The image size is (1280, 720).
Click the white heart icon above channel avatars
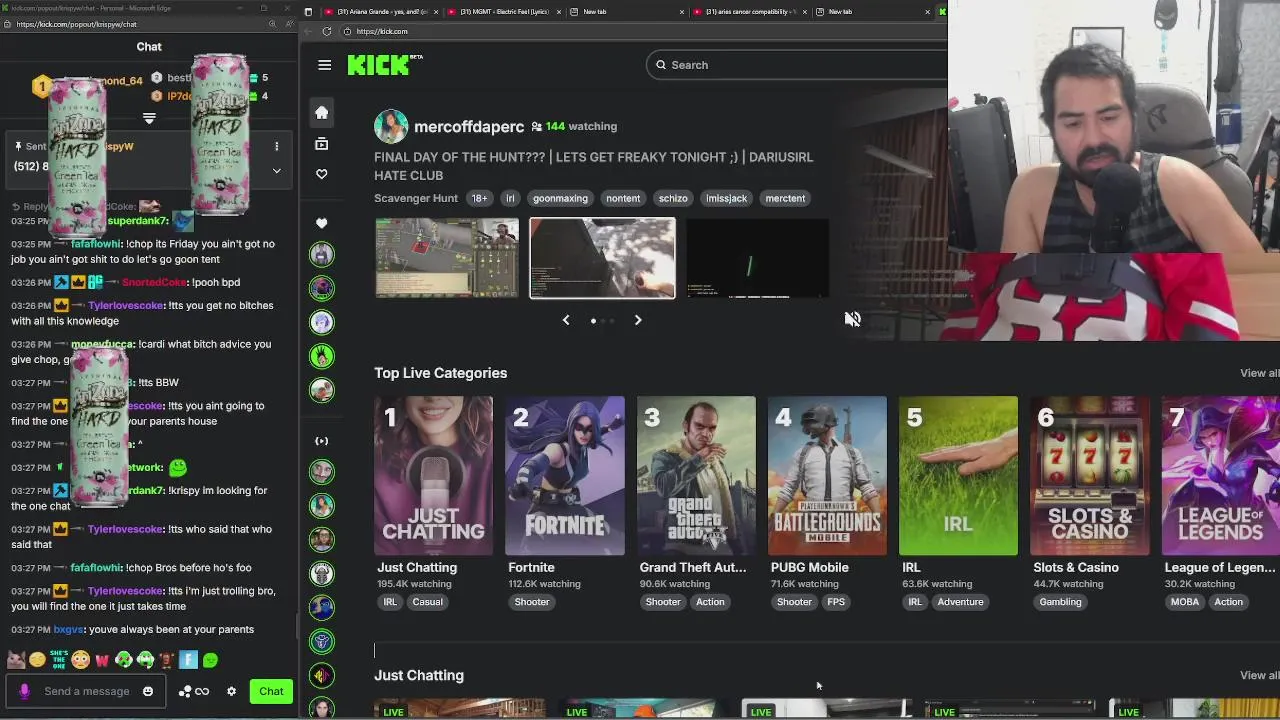click(x=321, y=223)
